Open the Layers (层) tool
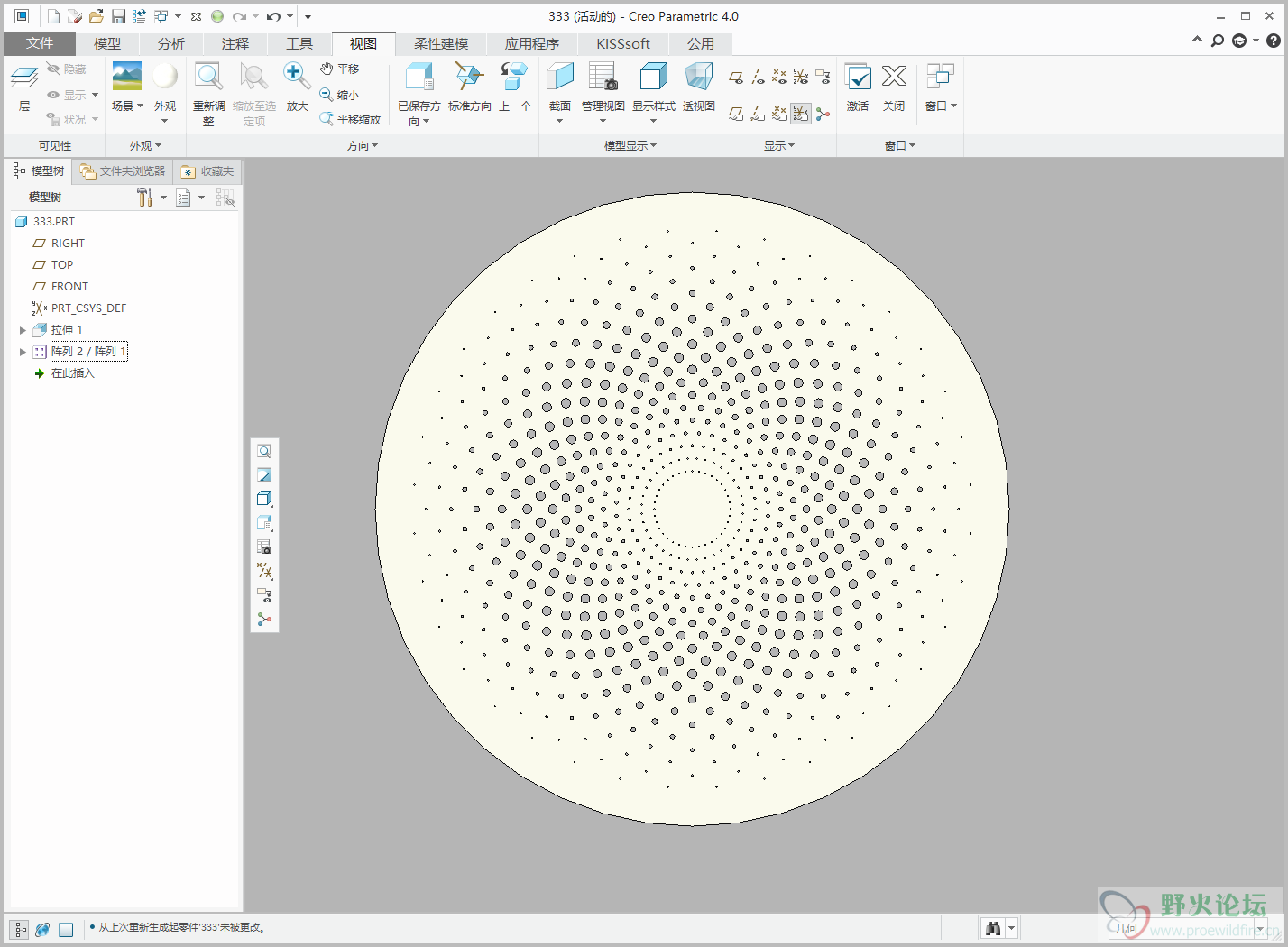Viewport: 1288px width, 947px height. click(24, 87)
